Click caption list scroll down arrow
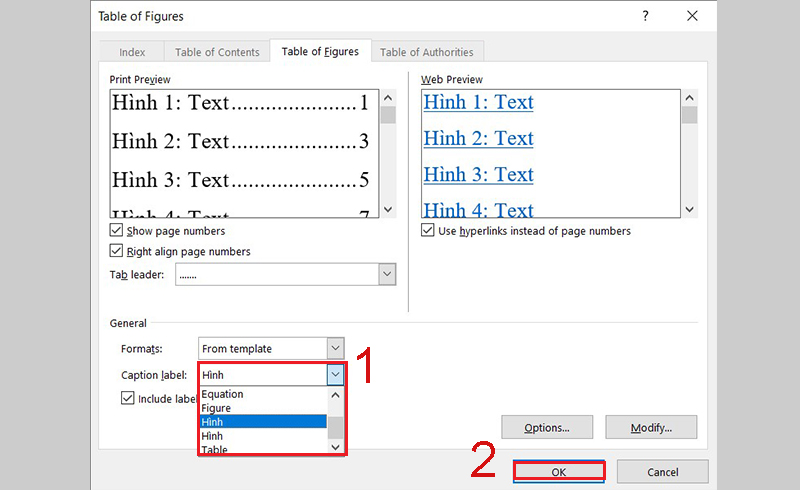This screenshot has width=800, height=490. click(x=335, y=447)
